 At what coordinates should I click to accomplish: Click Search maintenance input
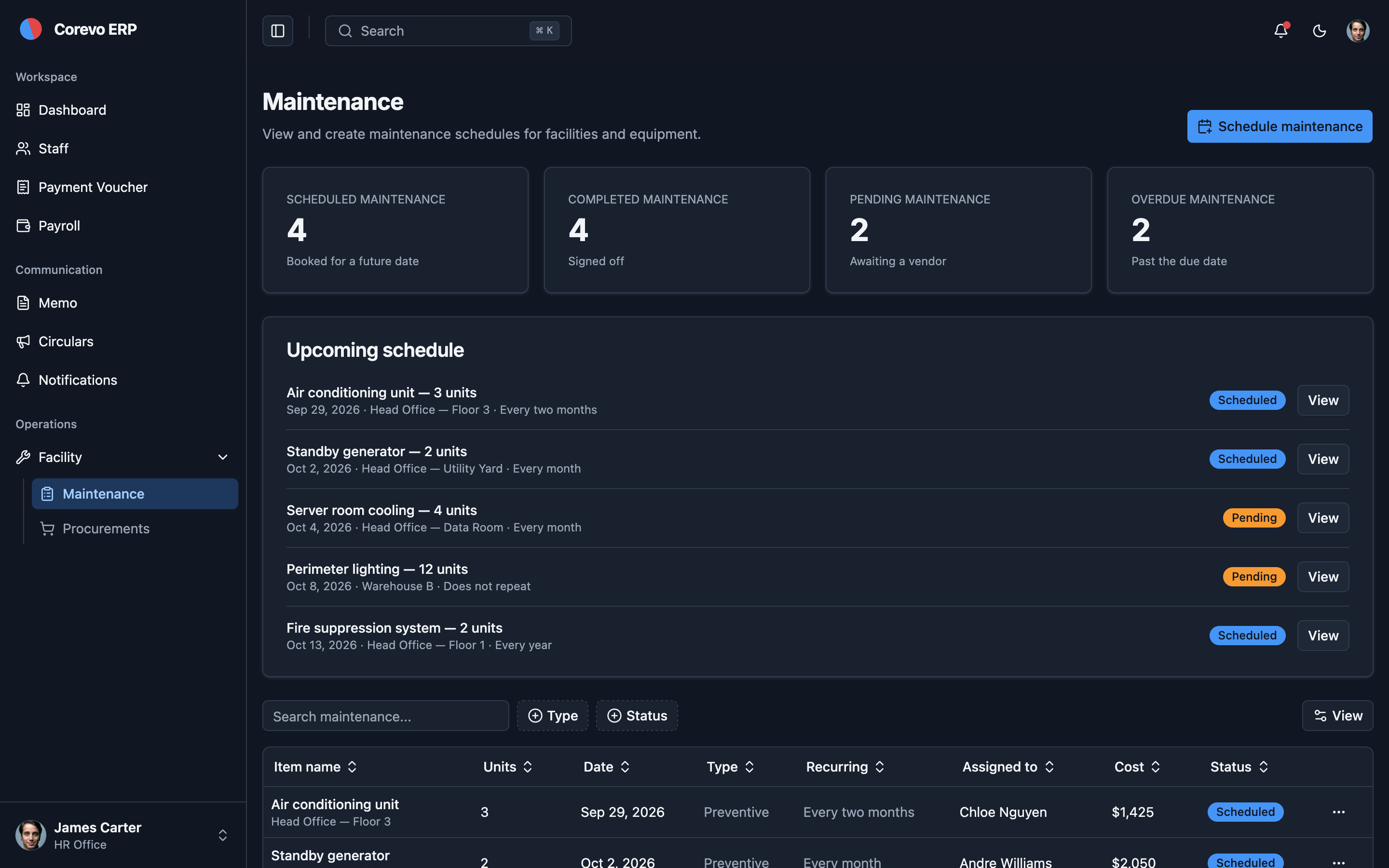coord(386,716)
